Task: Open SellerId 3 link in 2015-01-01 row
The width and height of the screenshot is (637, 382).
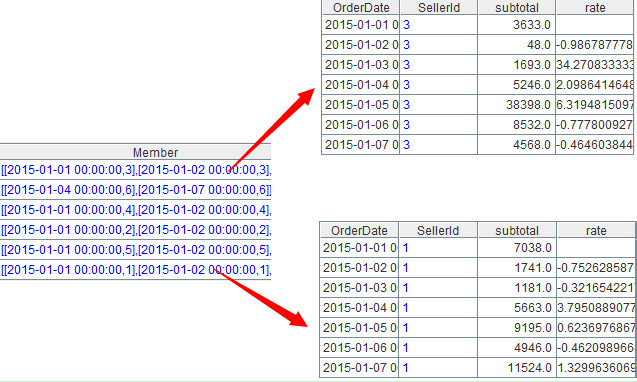Action: pyautogui.click(x=407, y=25)
